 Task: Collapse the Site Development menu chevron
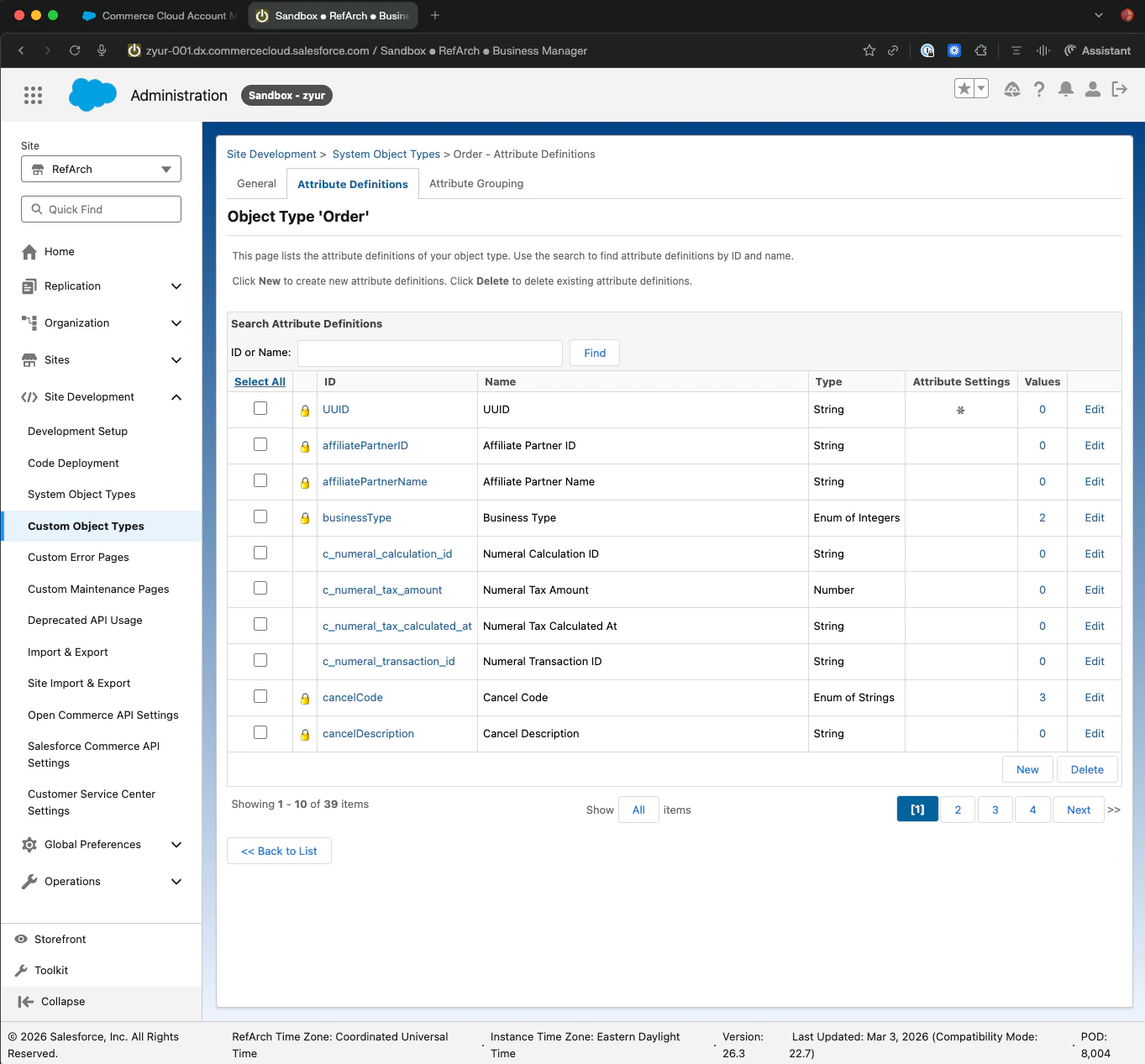pyautogui.click(x=176, y=397)
